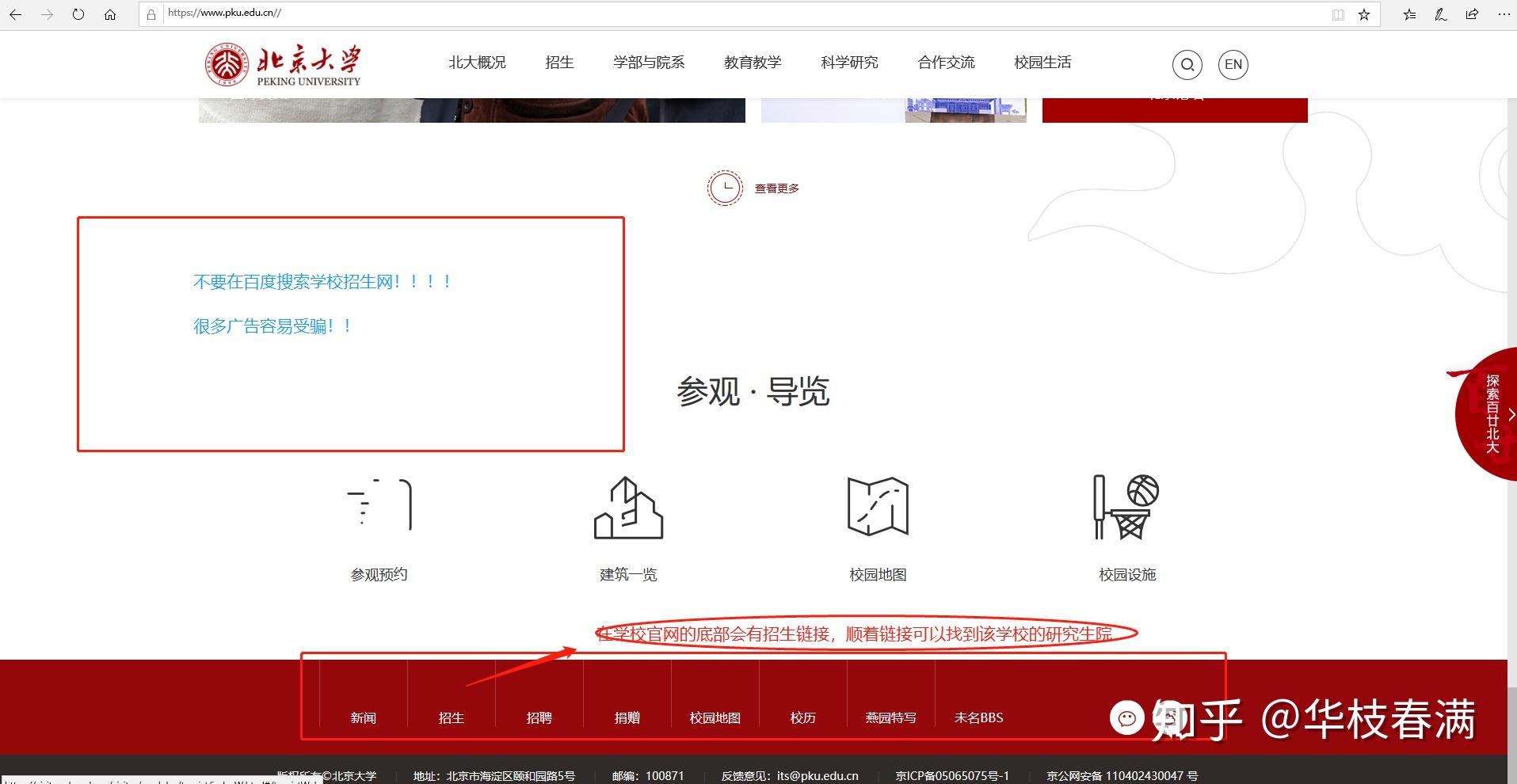1517x784 pixels.
Task: Click 京公网安备 110402430047 号 link
Action: [1123, 776]
